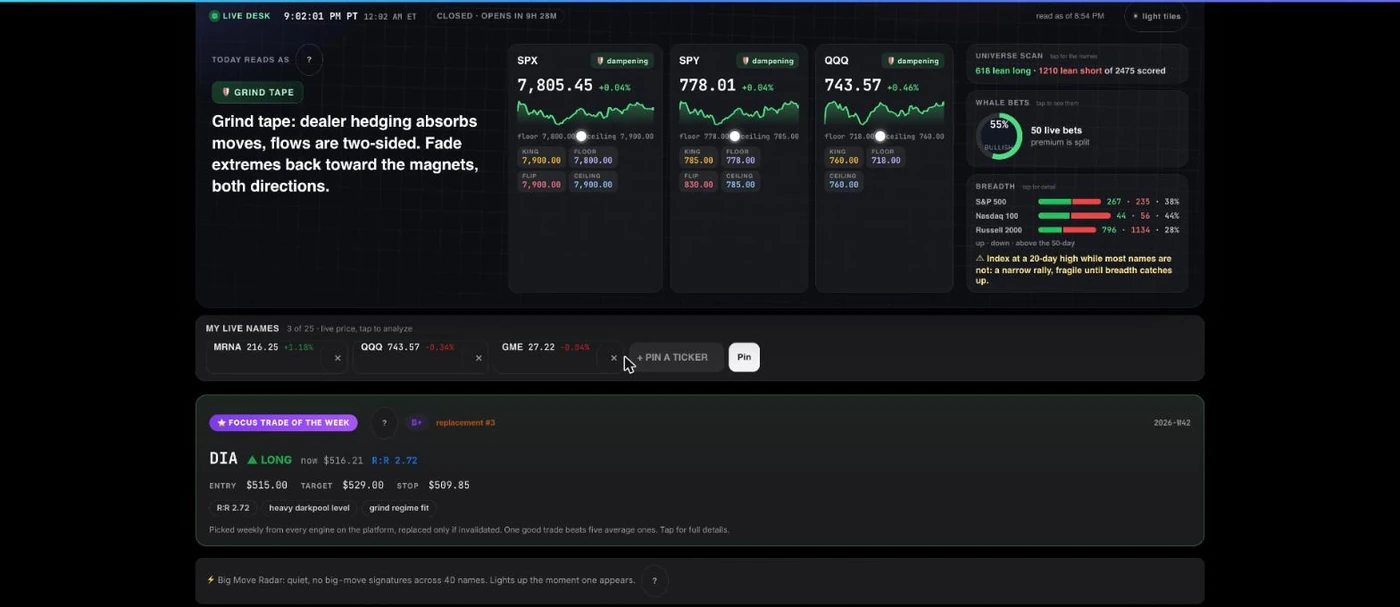Viewport: 1400px width, 607px height.
Task: Click the 'heavy darkpool level' tag
Action: [309, 508]
